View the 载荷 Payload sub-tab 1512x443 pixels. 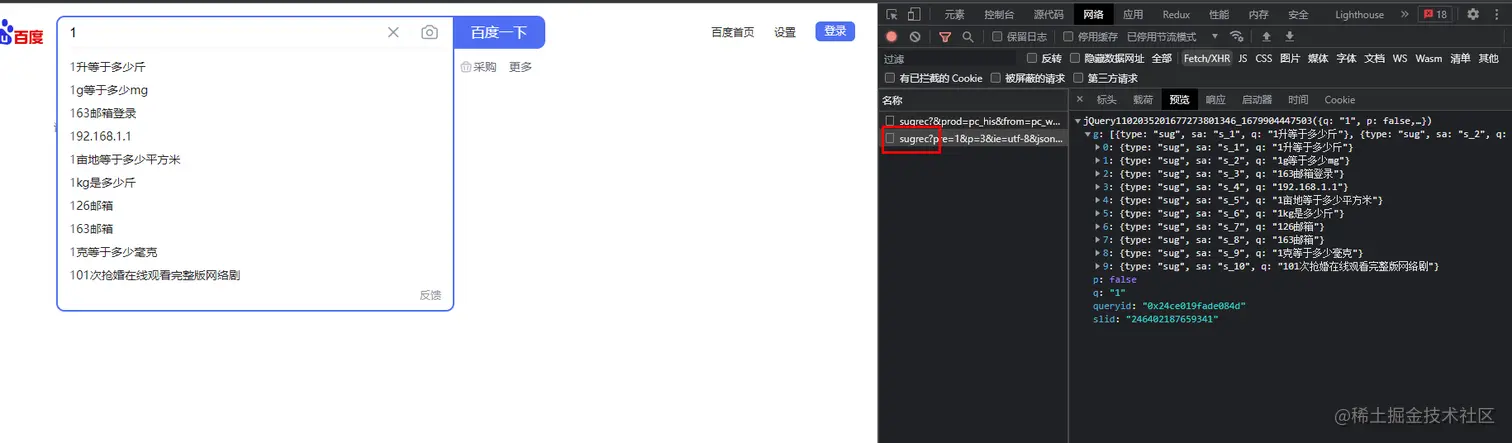1142,100
